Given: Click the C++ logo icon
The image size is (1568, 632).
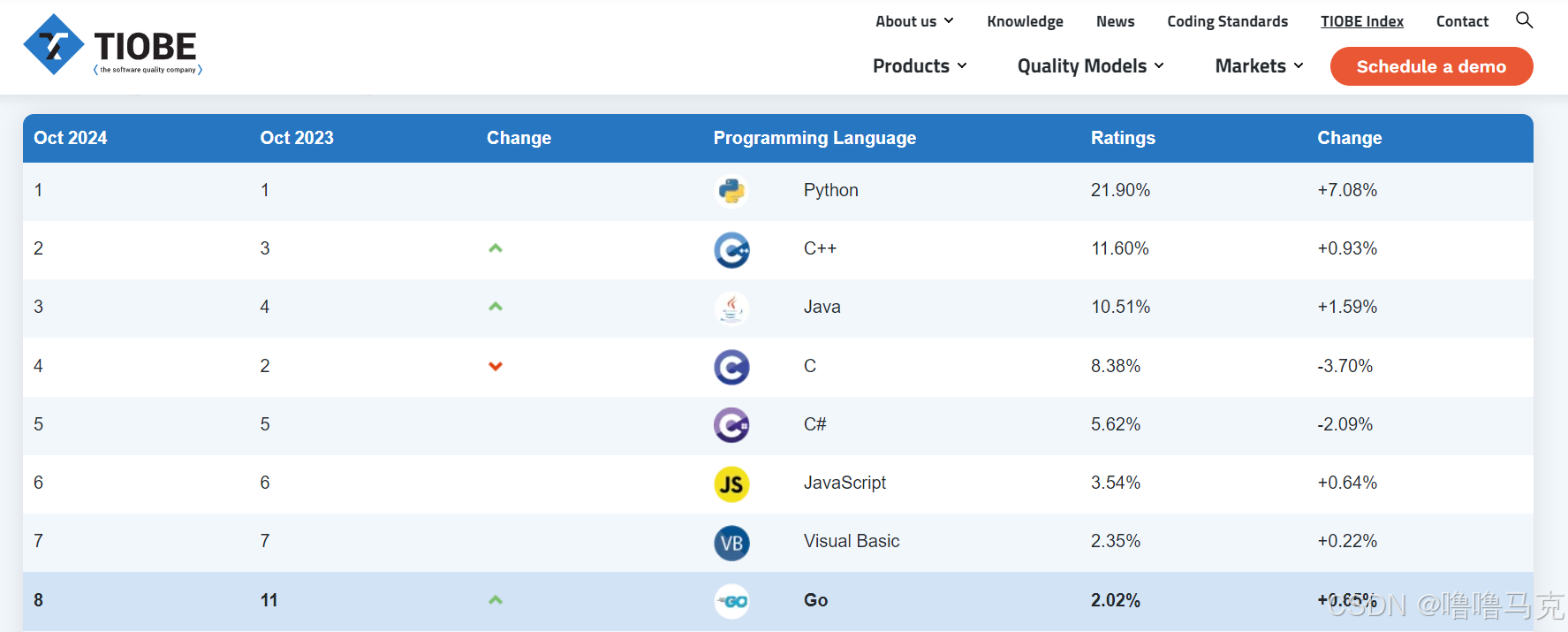Looking at the screenshot, I should pyautogui.click(x=731, y=250).
